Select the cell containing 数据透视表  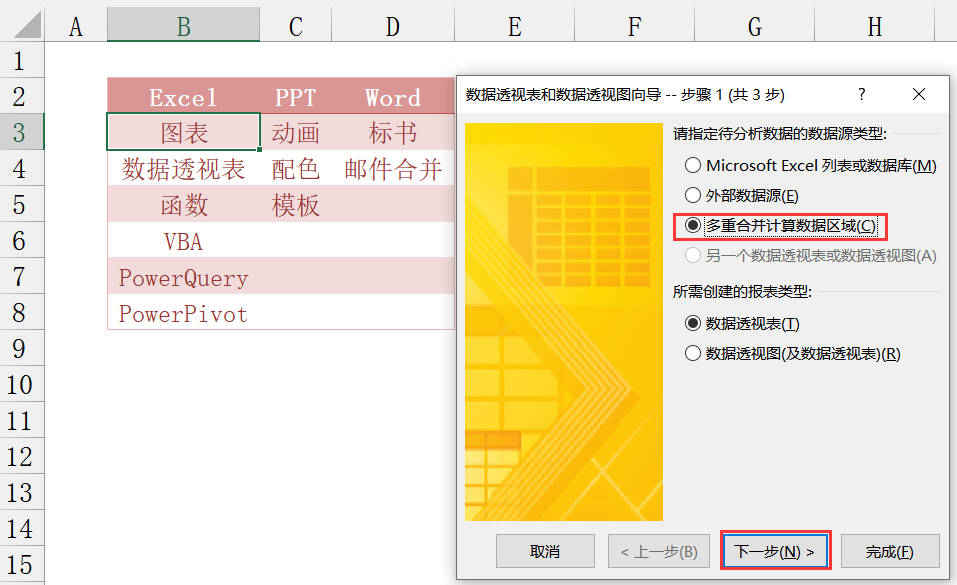[183, 168]
